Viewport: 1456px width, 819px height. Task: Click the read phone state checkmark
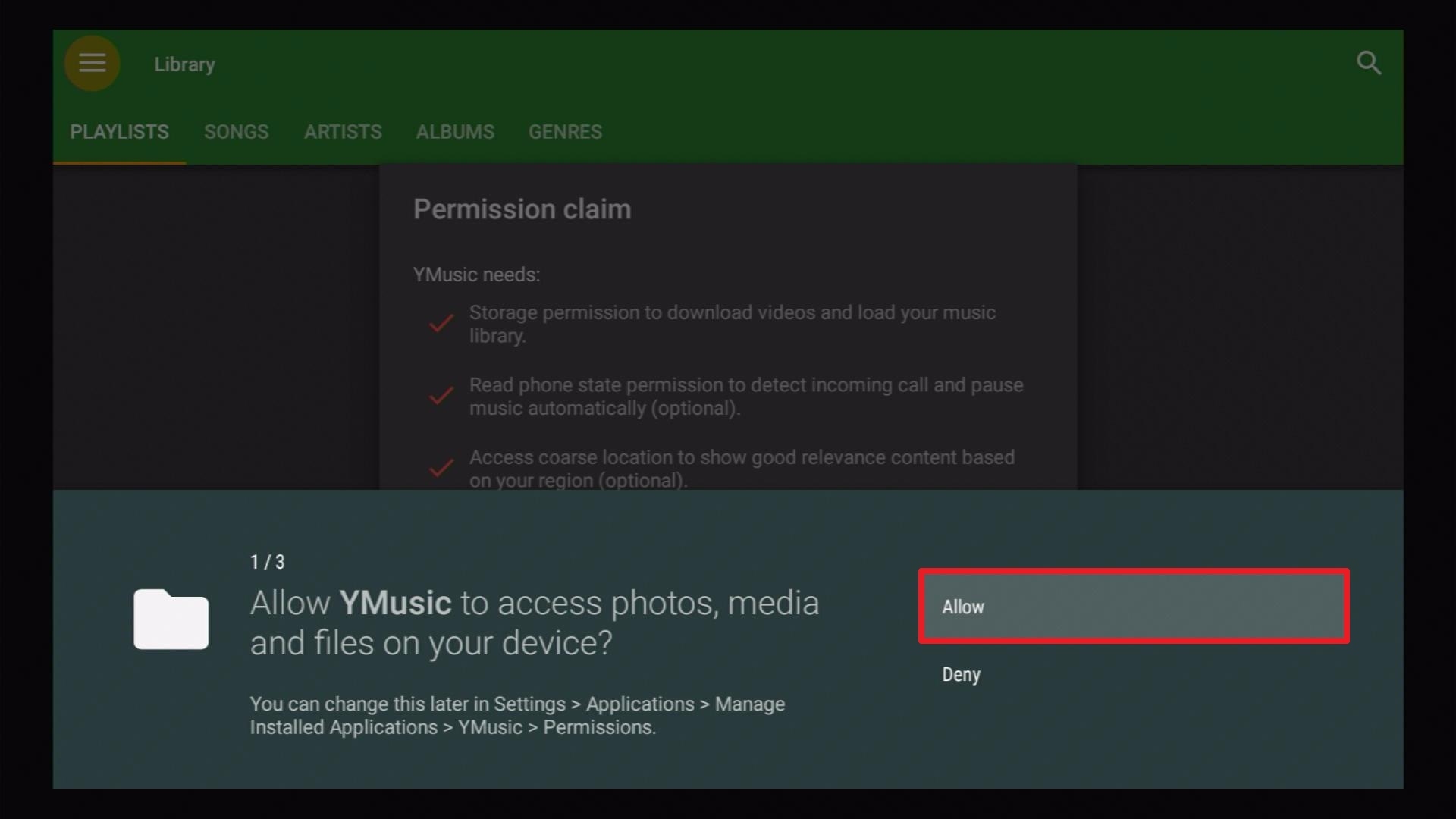tap(441, 396)
